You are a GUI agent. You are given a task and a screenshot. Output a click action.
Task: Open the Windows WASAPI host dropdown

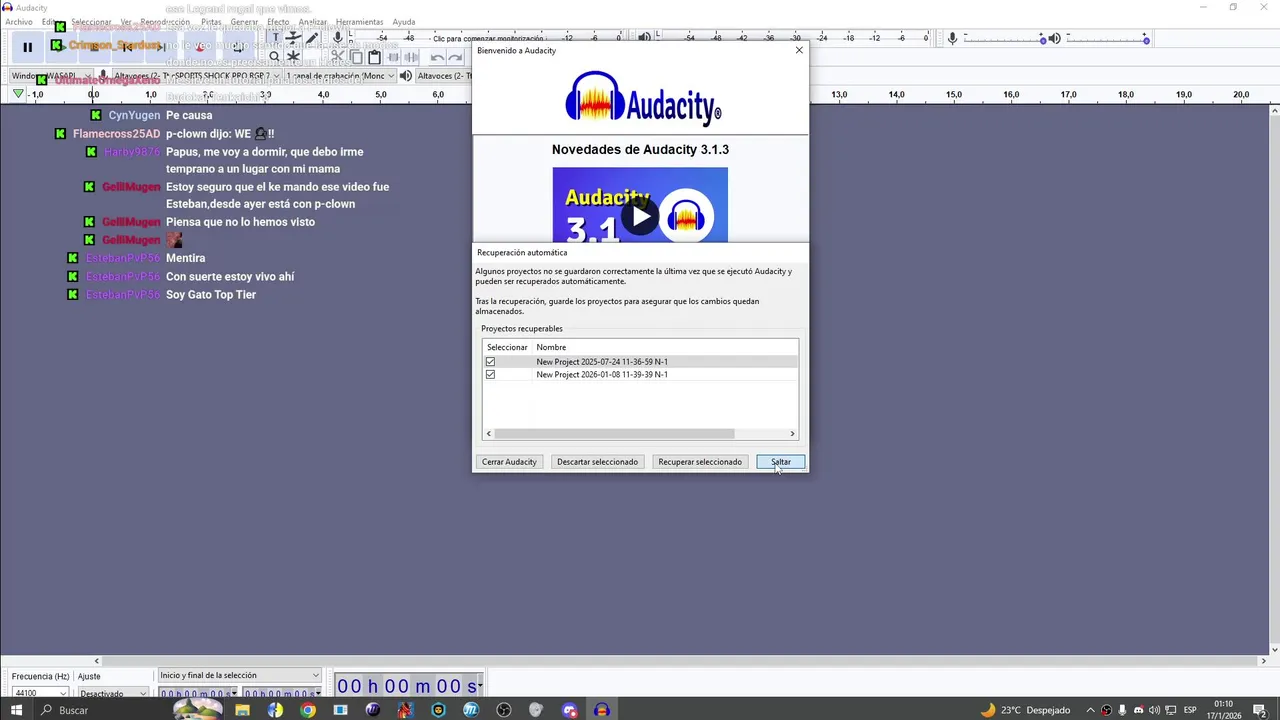[x=51, y=76]
